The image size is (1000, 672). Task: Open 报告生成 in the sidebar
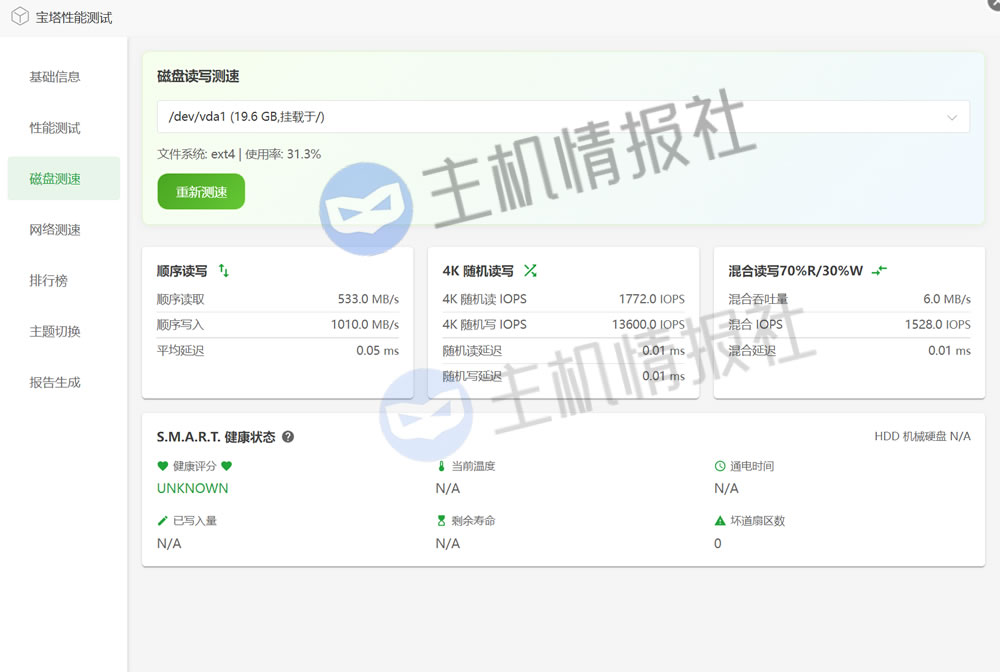pyautogui.click(x=55, y=382)
